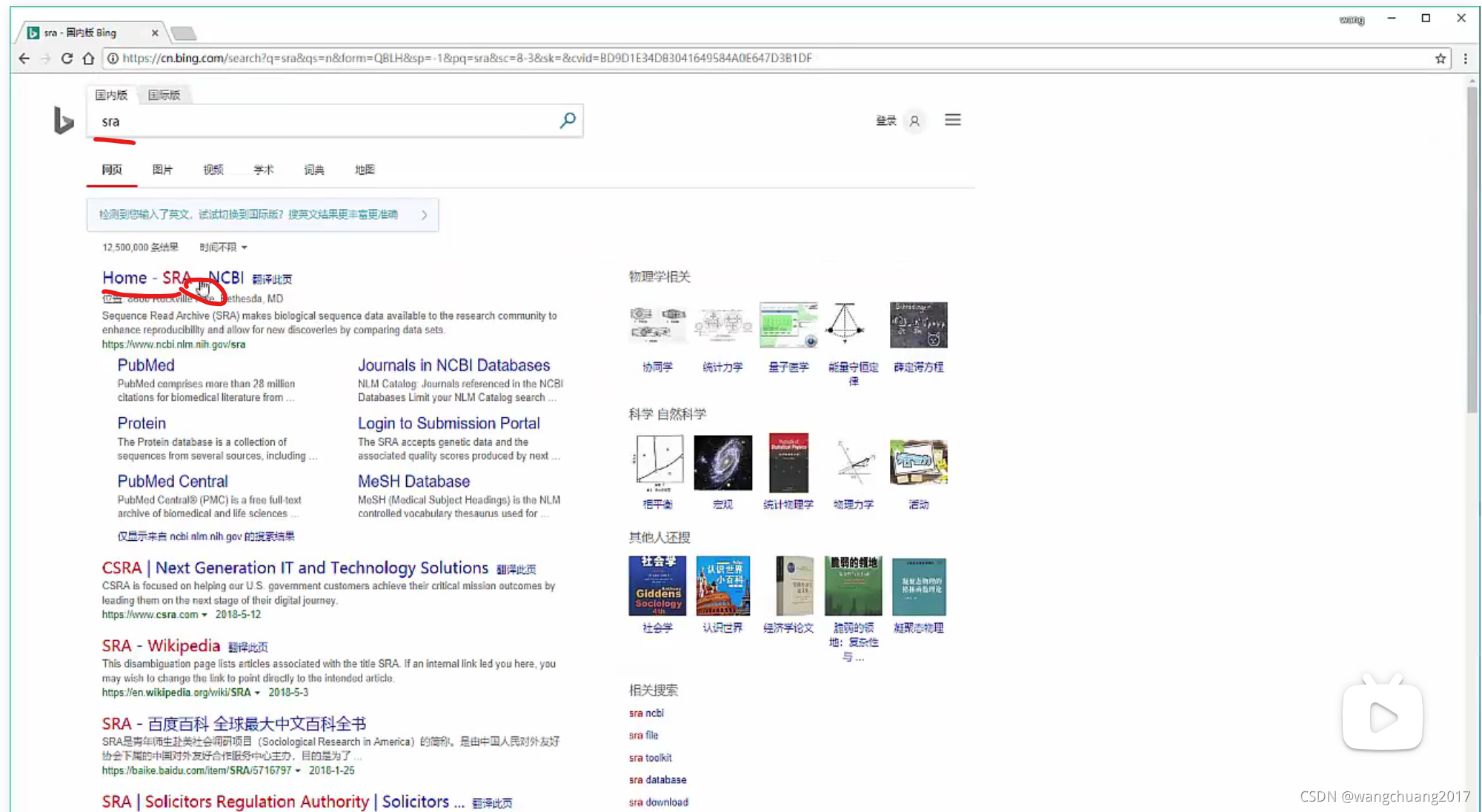Image resolution: width=1482 pixels, height=812 pixels.
Task: Click the search magnifier icon
Action: pos(568,120)
